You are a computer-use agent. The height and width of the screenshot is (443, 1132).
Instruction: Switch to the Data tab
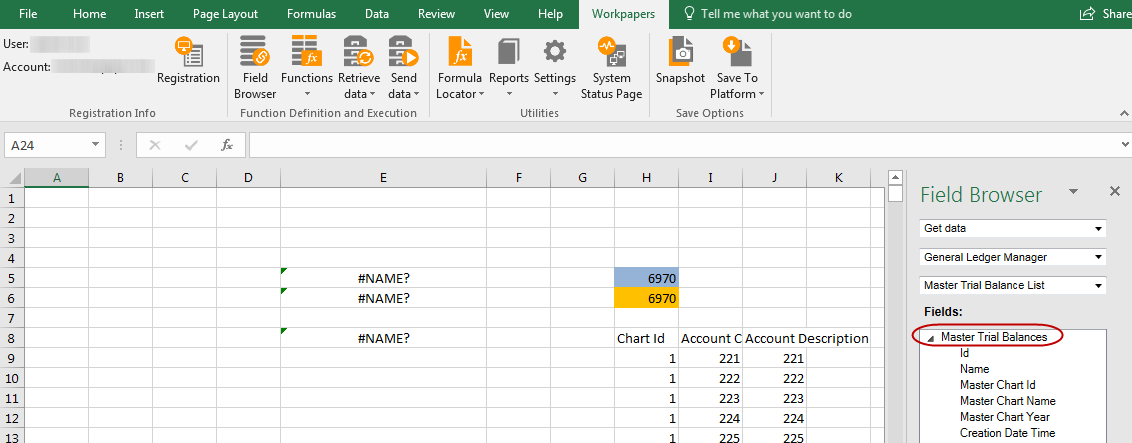pyautogui.click(x=377, y=14)
